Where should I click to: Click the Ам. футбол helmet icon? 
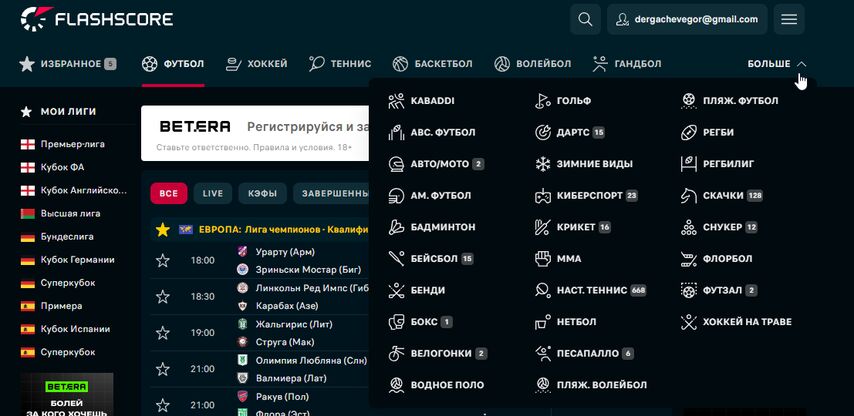[x=396, y=195]
